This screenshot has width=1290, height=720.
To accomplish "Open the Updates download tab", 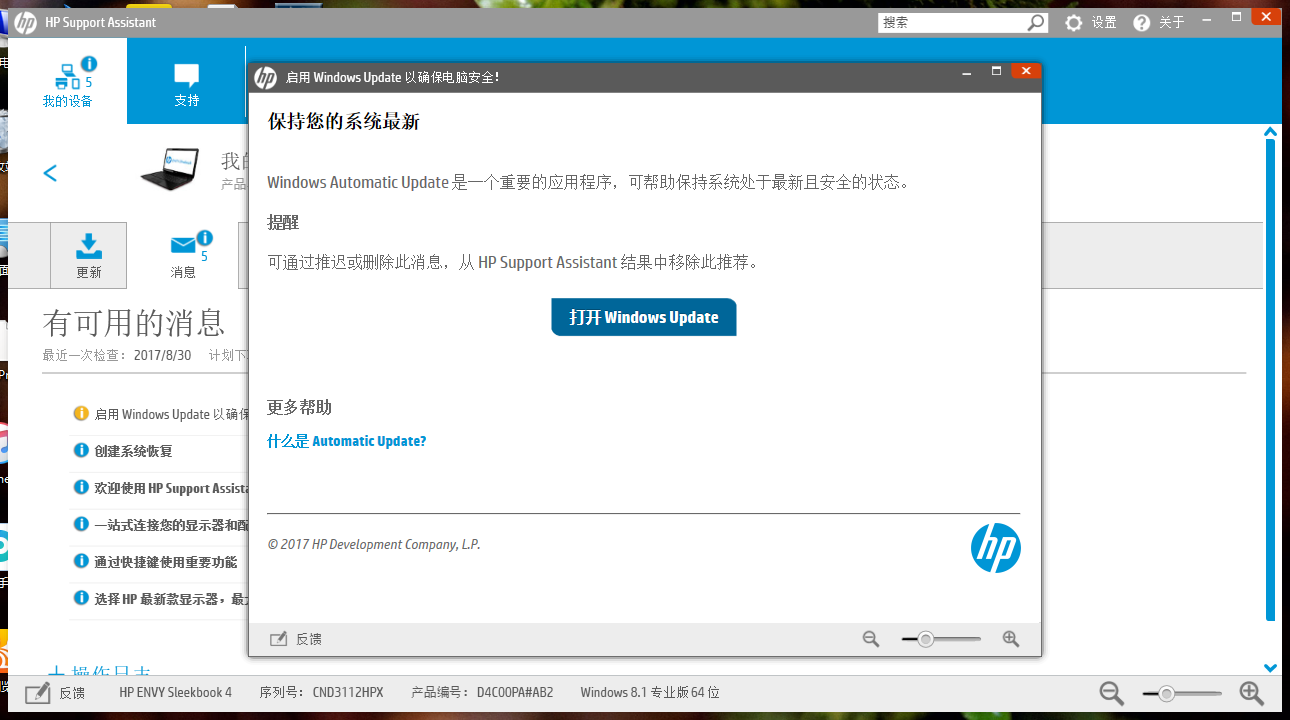I will pos(89,255).
